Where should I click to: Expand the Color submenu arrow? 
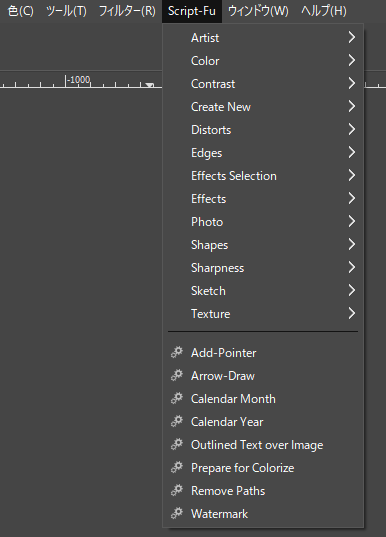(352, 60)
